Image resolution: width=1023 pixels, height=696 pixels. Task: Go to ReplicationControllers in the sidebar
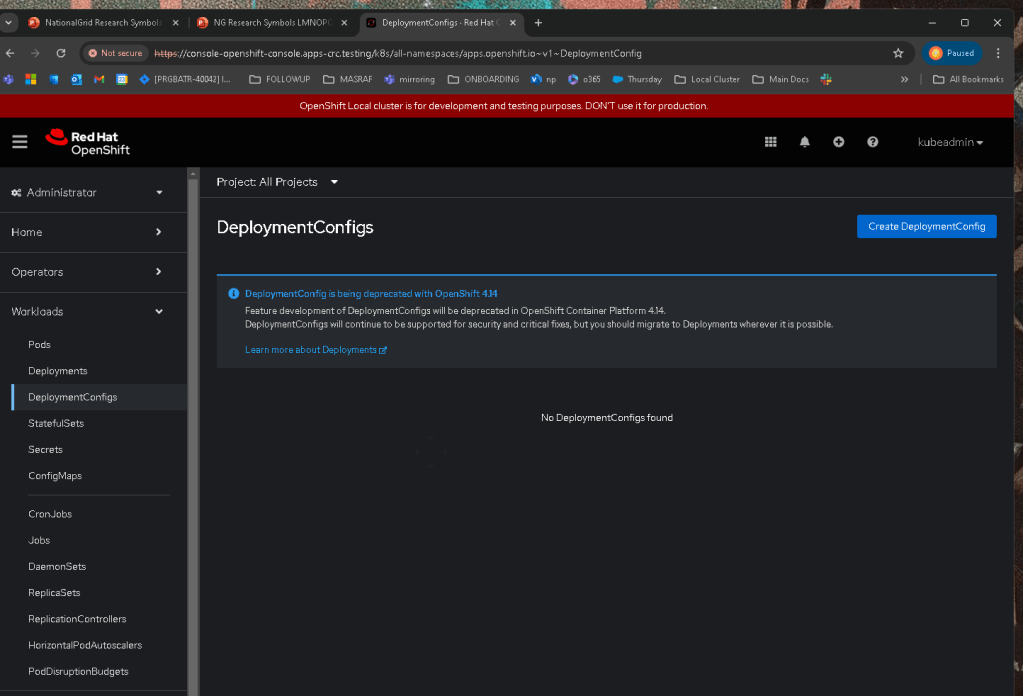[x=77, y=618]
